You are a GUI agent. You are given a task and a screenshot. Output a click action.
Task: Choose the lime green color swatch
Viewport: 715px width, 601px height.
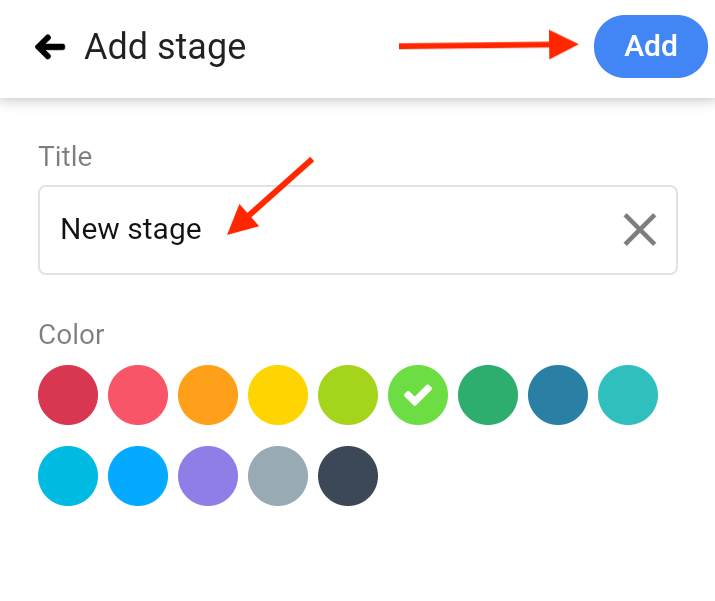[x=348, y=395]
